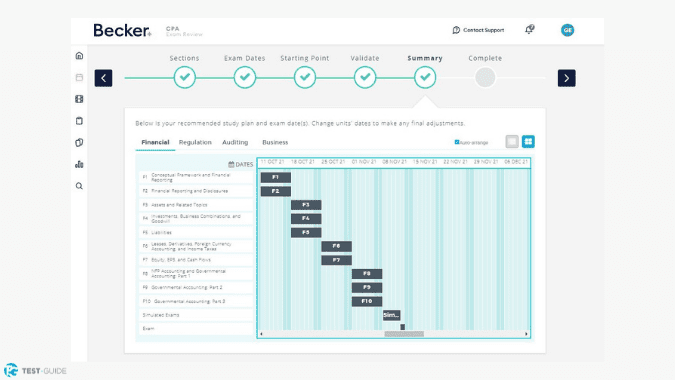Open the clipboard icon in sidebar
This screenshot has height=380, width=675.
coord(79,121)
